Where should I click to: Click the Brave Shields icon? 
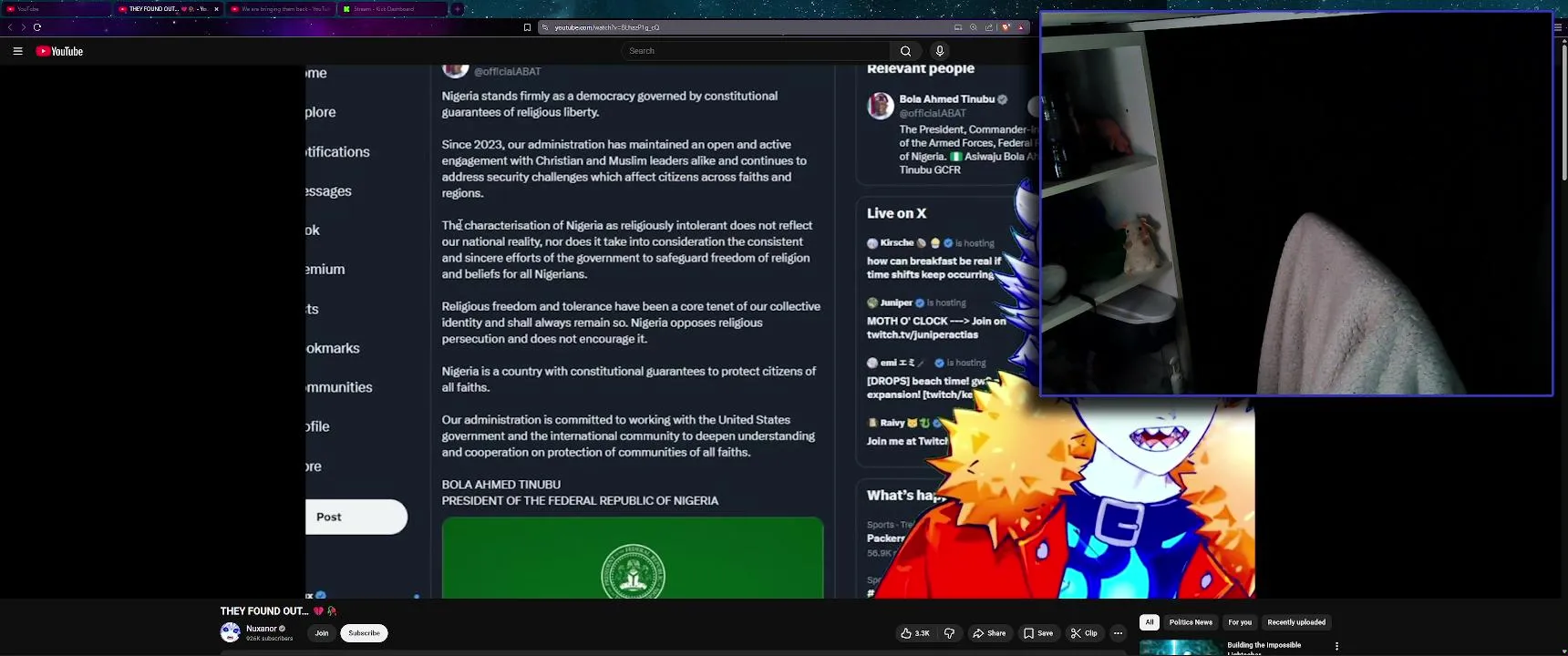coord(1006,27)
